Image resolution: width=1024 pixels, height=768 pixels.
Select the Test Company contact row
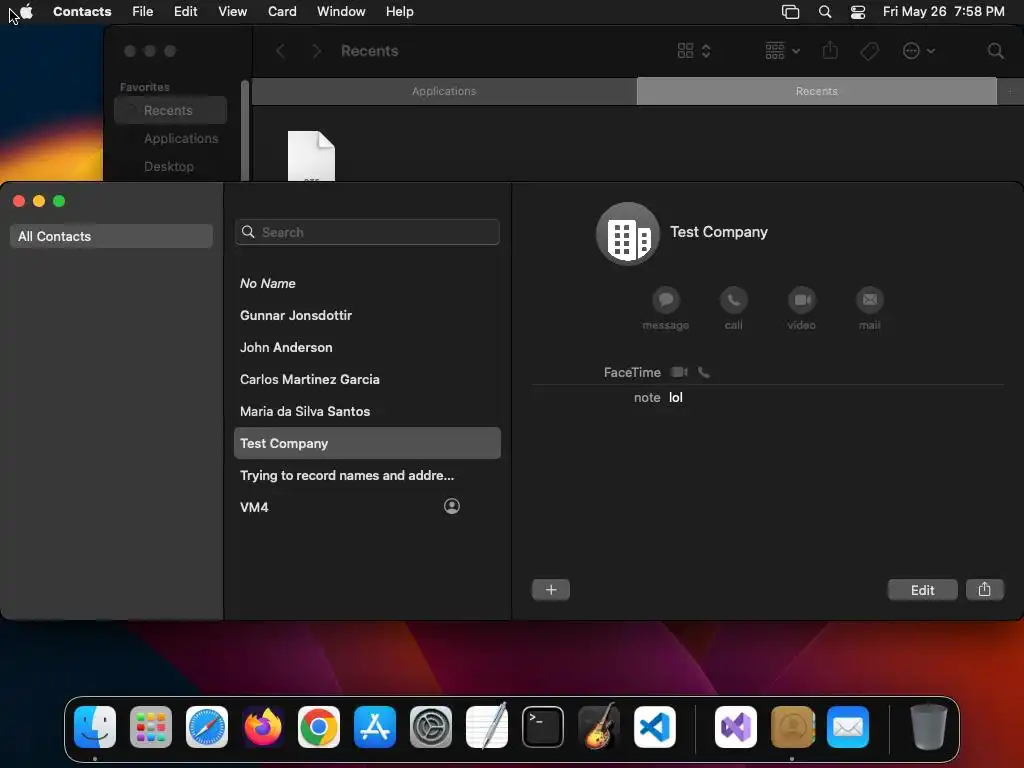click(367, 443)
